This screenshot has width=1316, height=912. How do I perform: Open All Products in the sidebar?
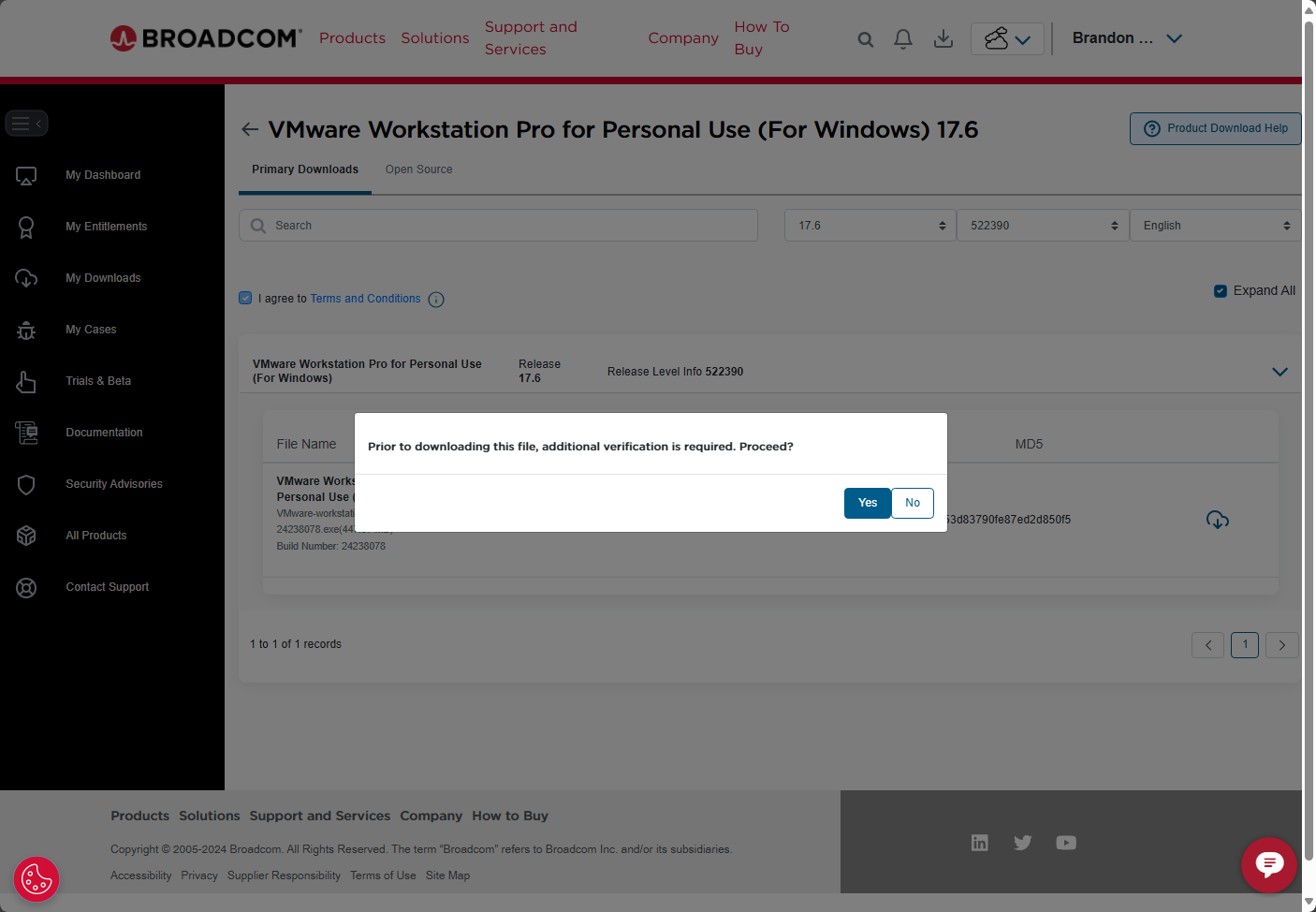[96, 536]
